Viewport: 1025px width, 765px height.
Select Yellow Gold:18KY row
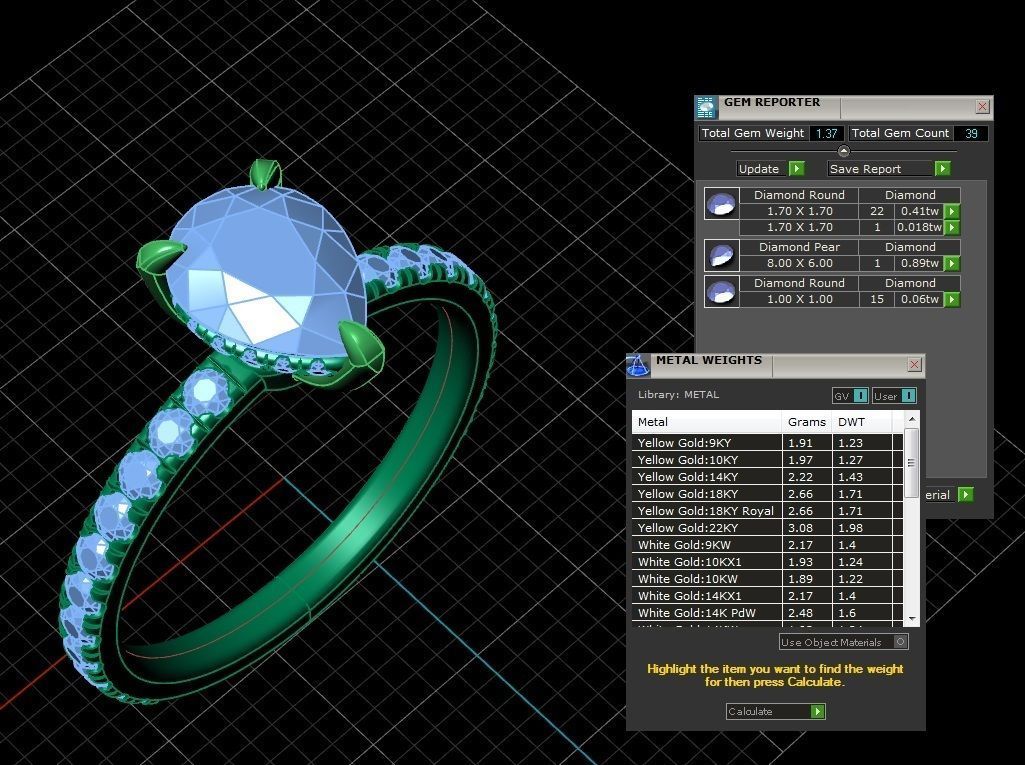point(767,494)
